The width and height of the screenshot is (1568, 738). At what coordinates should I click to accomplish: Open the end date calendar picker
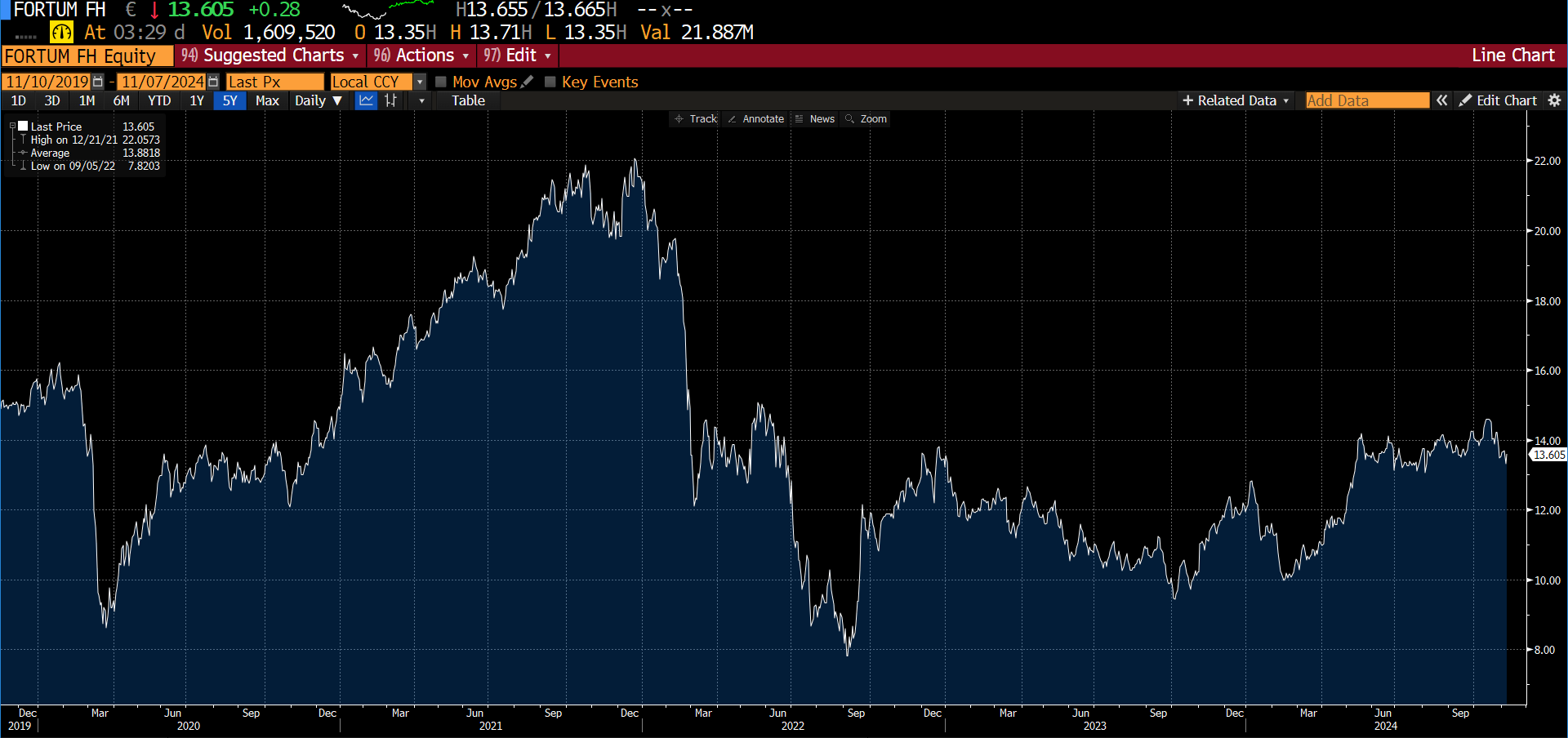tap(213, 82)
